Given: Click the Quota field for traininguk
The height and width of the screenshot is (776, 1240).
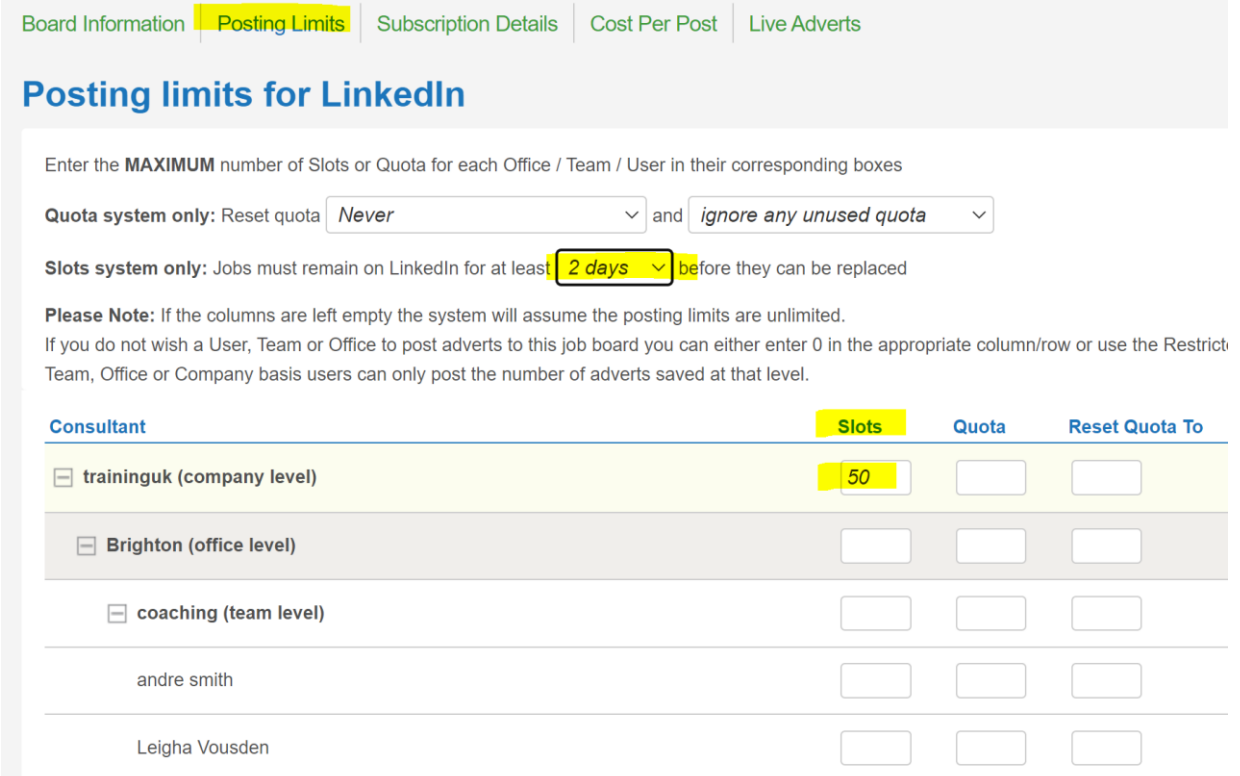Looking at the screenshot, I should coord(990,478).
